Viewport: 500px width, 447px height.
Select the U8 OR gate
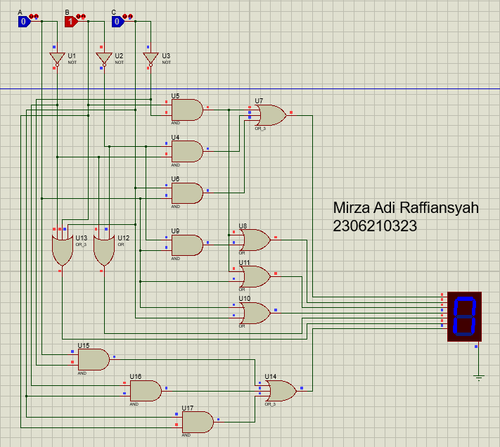(x=255, y=240)
